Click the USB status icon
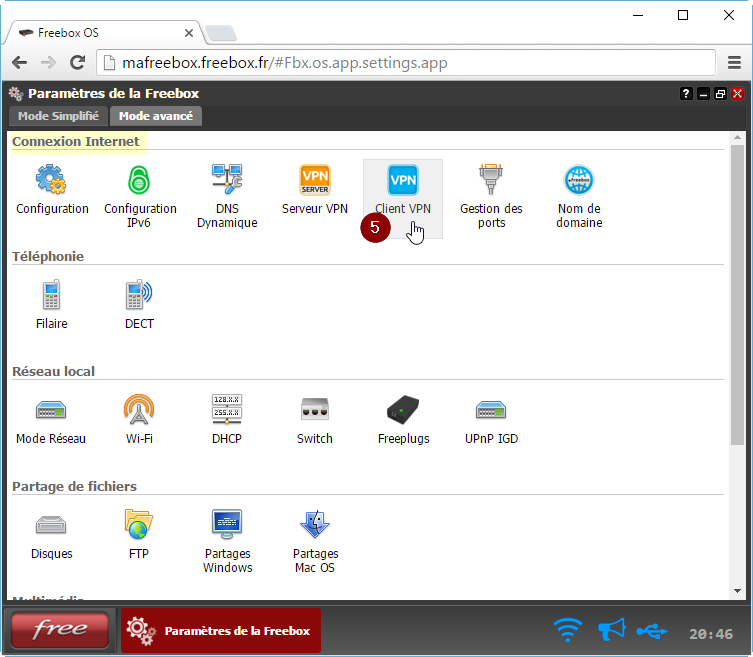The width and height of the screenshot is (753, 657). (652, 632)
